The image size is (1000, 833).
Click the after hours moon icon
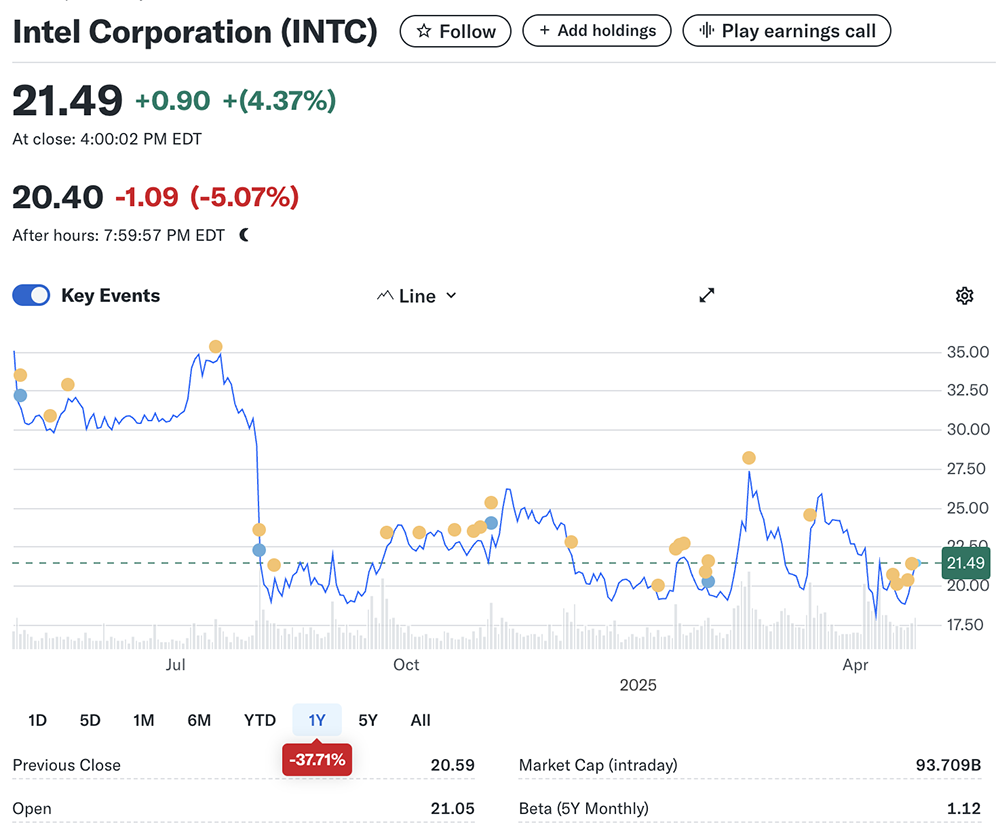245,235
